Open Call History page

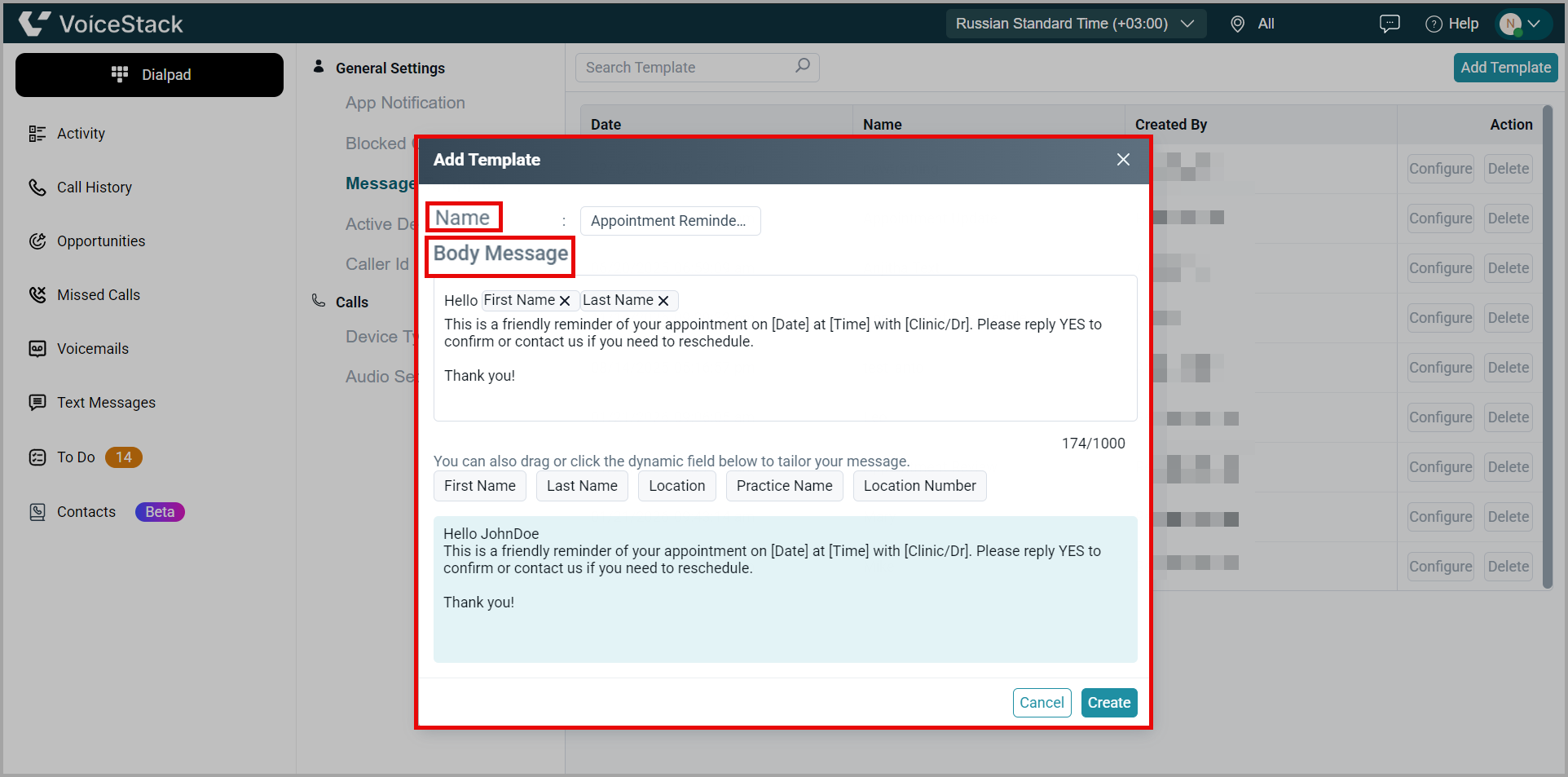pyautogui.click(x=95, y=188)
